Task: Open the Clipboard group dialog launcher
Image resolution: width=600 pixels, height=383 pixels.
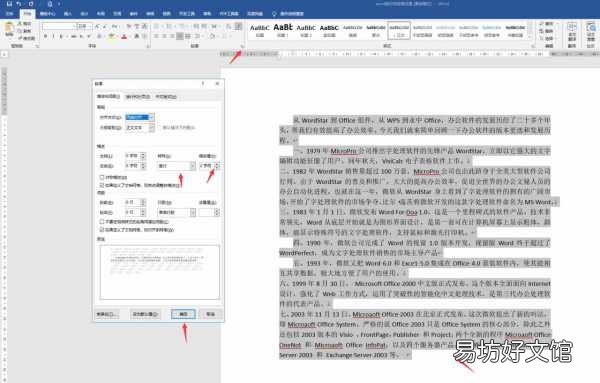Action: (x=37, y=46)
